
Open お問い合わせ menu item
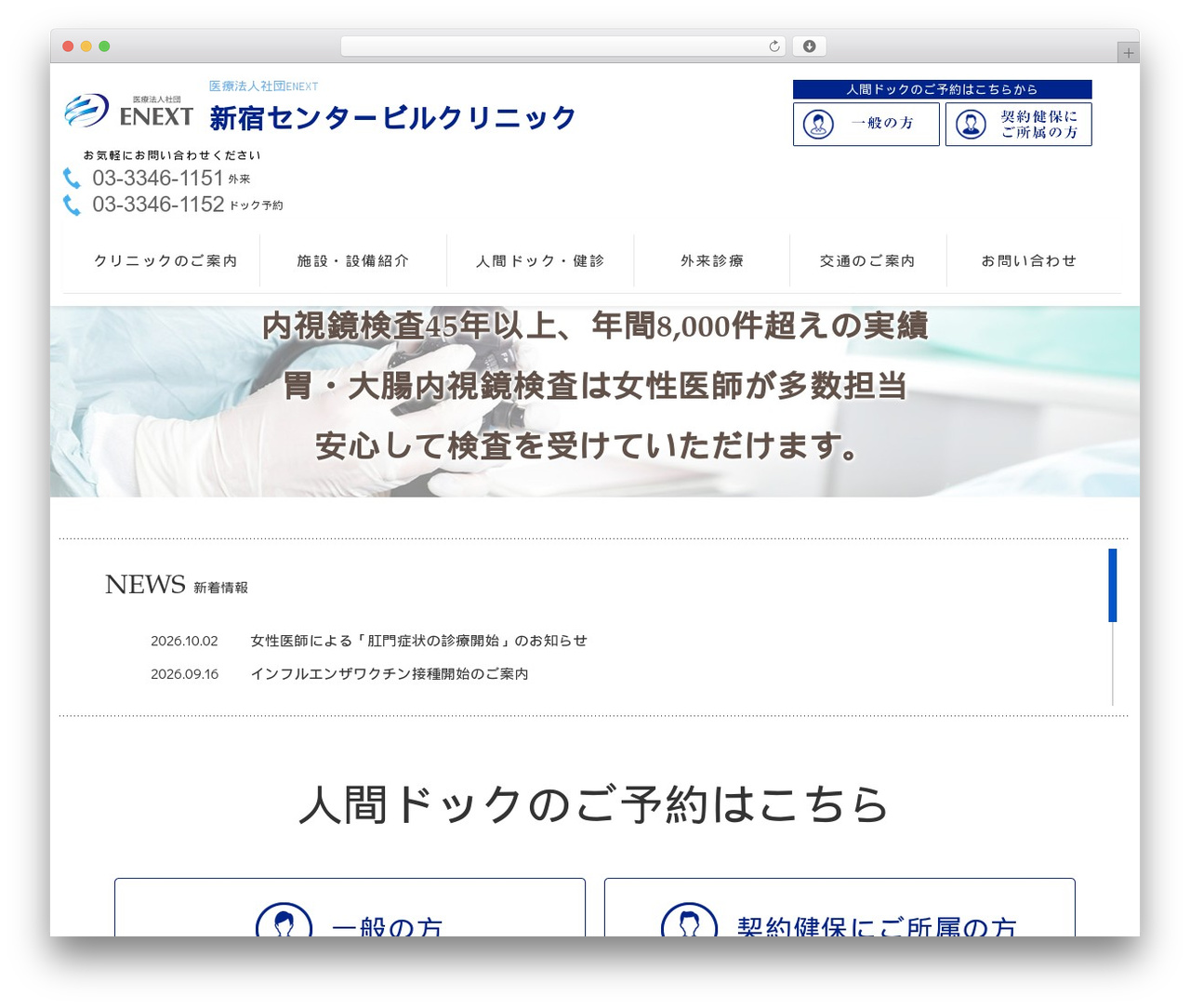(1029, 261)
